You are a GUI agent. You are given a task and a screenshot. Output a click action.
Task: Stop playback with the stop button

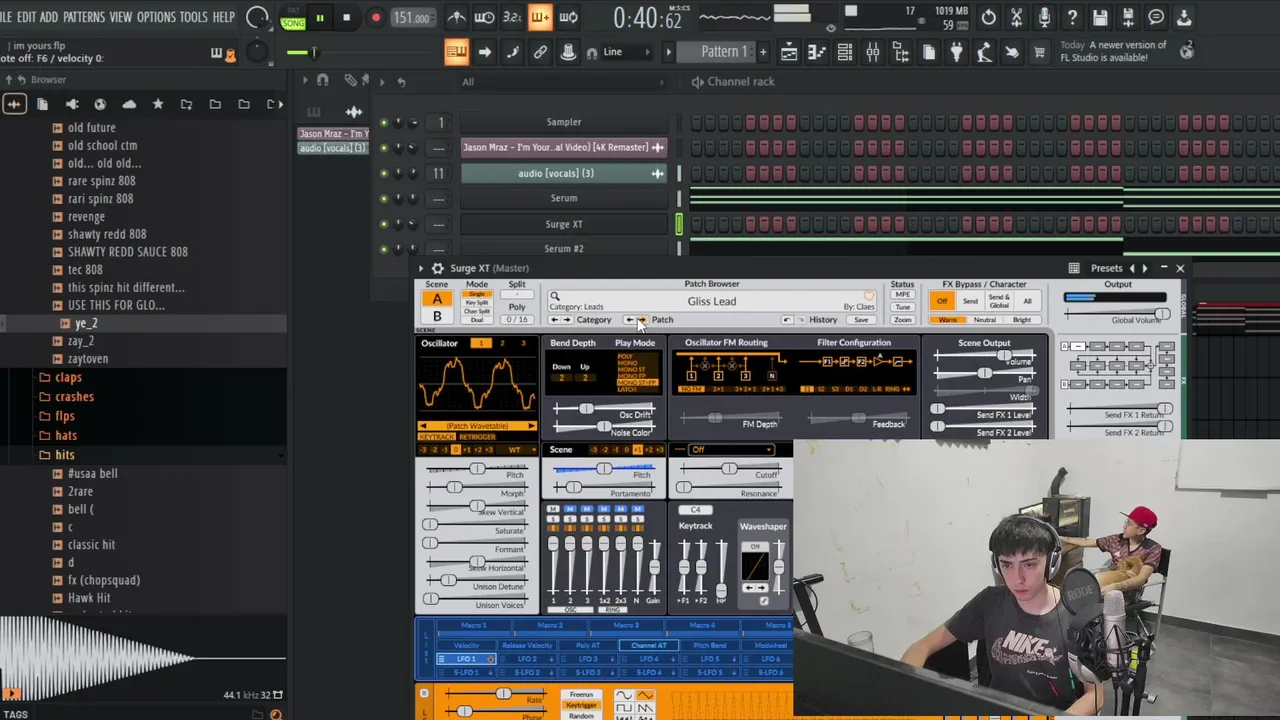click(x=346, y=17)
